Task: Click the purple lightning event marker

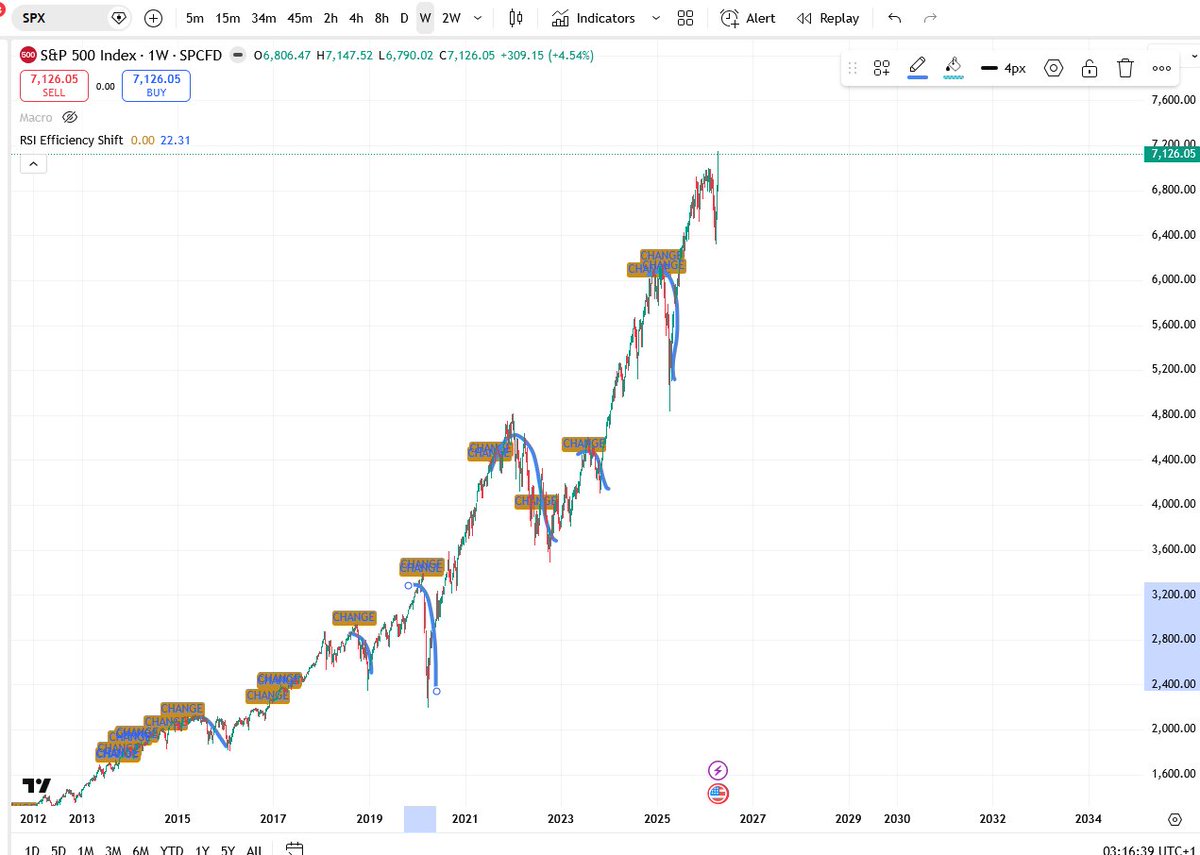Action: [x=718, y=770]
